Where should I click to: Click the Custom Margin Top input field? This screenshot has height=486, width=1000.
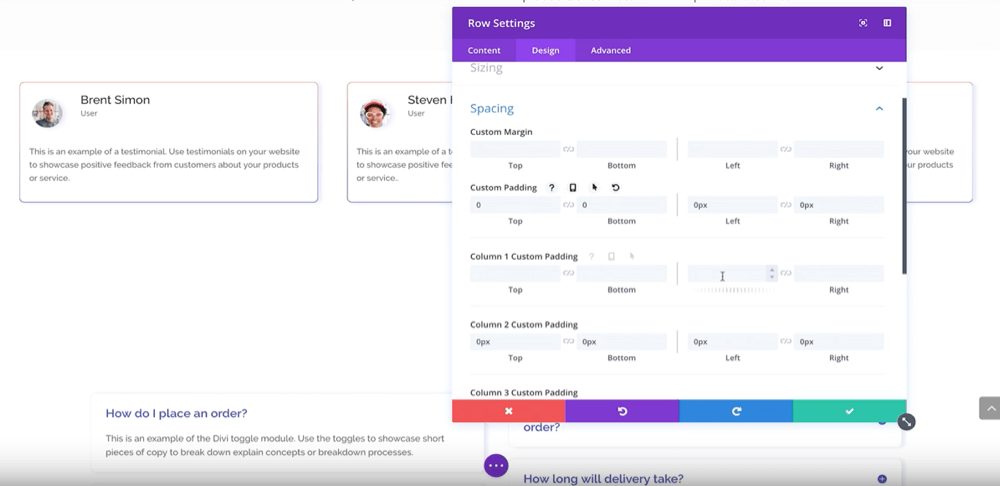tap(515, 149)
